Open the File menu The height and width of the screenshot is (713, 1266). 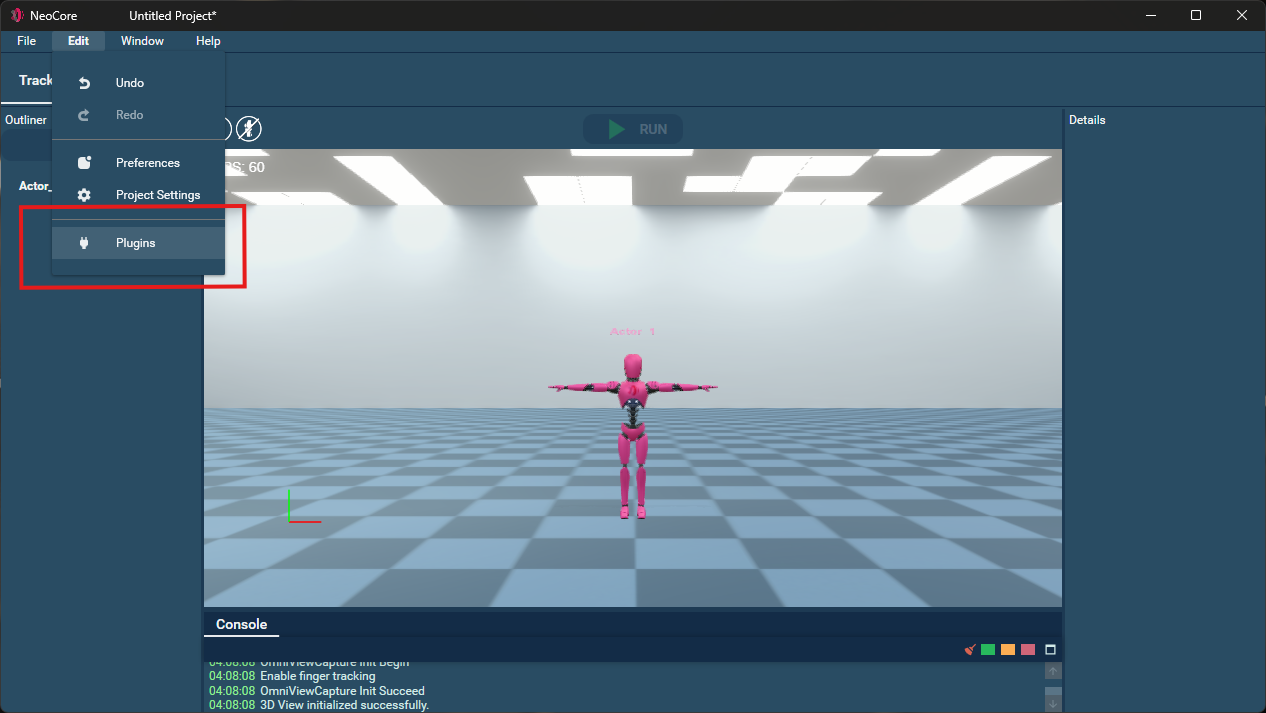click(26, 41)
